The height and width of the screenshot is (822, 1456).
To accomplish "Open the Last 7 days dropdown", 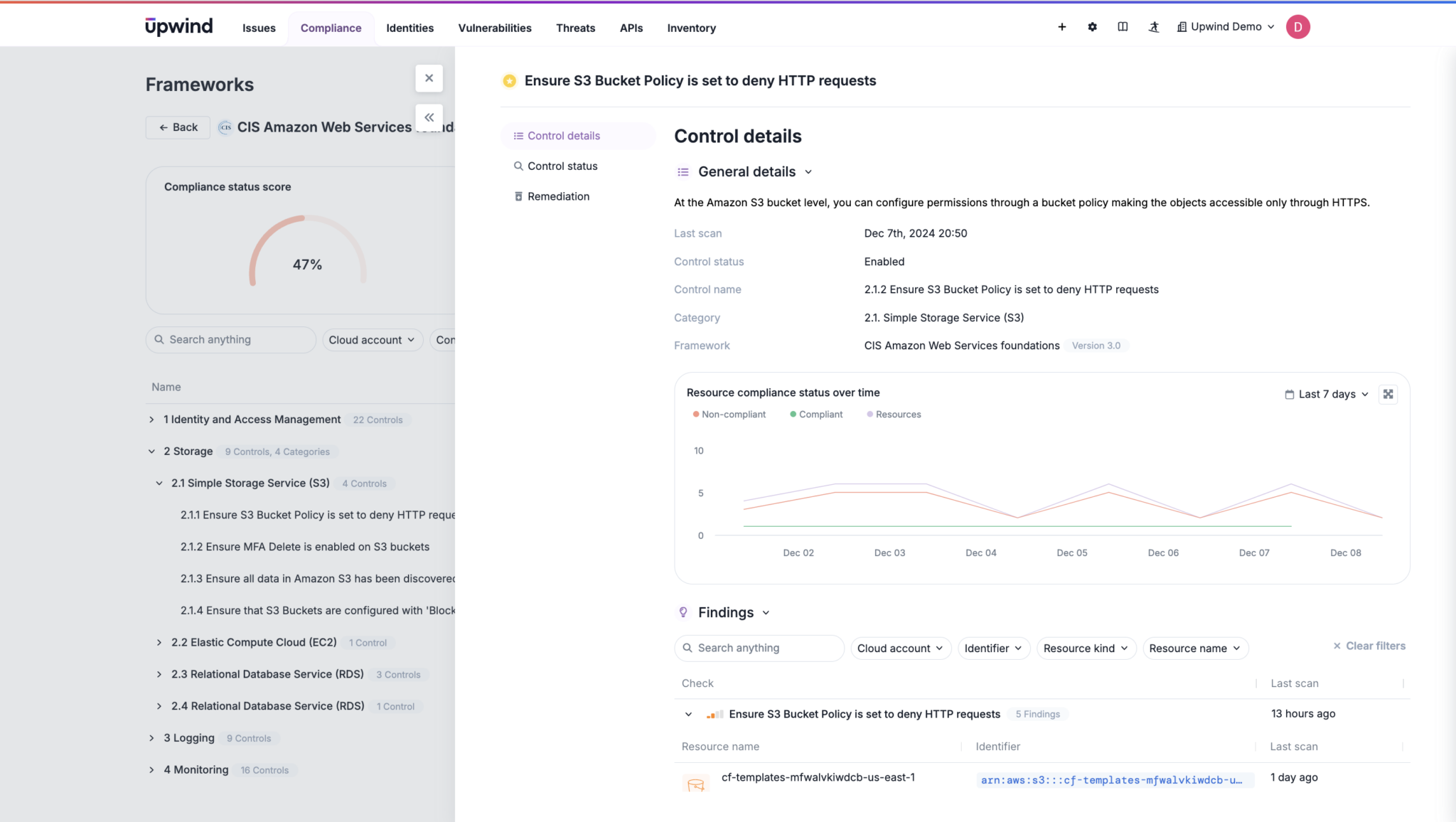I will point(1326,394).
